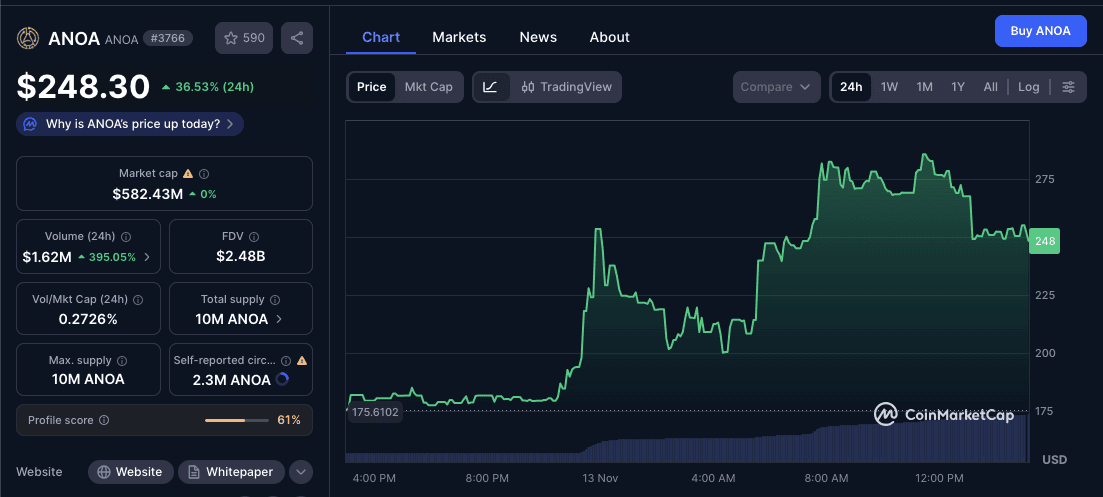1103x497 pixels.
Task: Click the globe Website link
Action: click(132, 472)
